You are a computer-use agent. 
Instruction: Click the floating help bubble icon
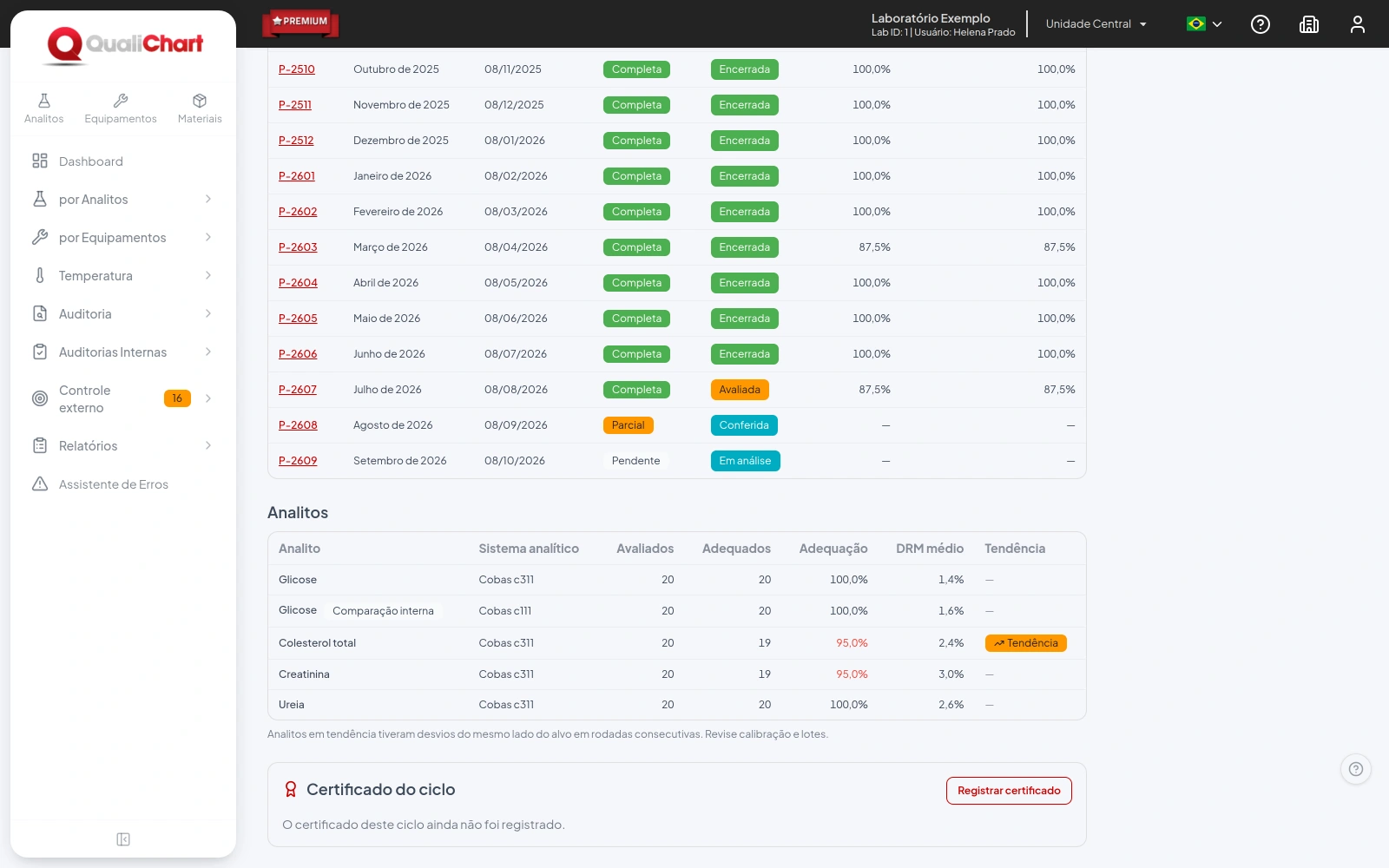click(x=1356, y=769)
